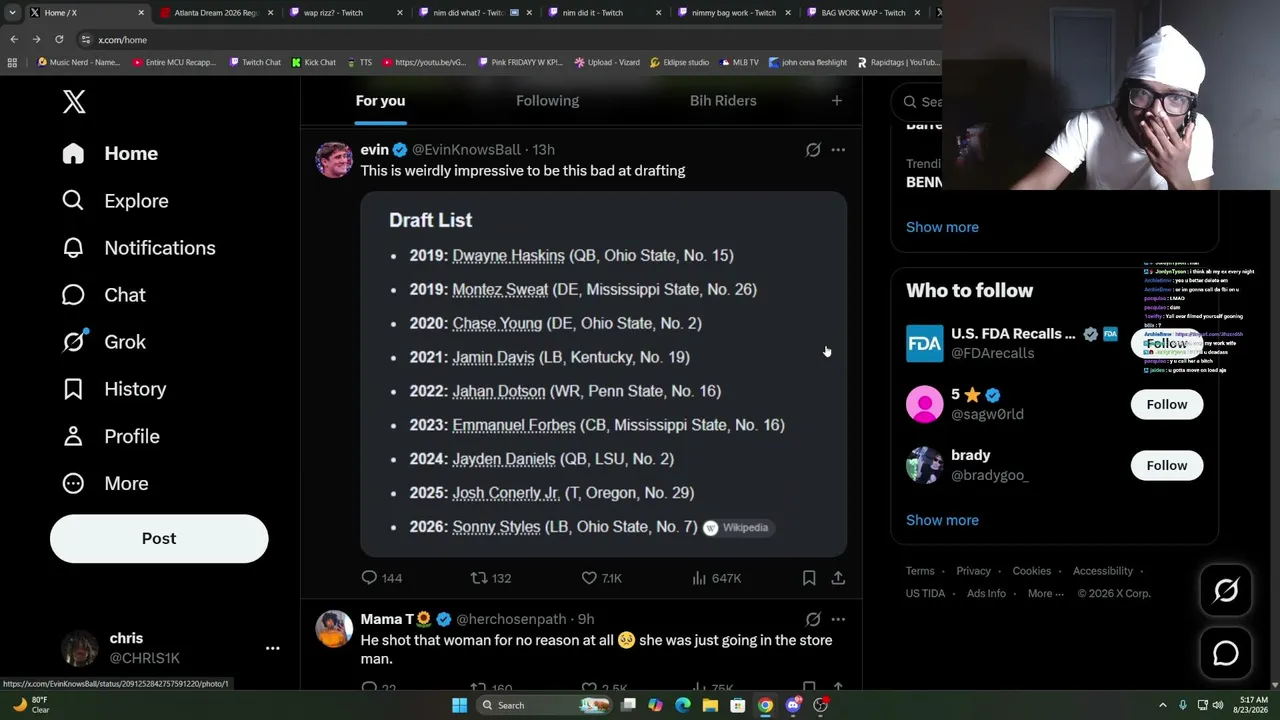Open Chat in the left sidebar
This screenshot has width=1280, height=720.
(103, 295)
